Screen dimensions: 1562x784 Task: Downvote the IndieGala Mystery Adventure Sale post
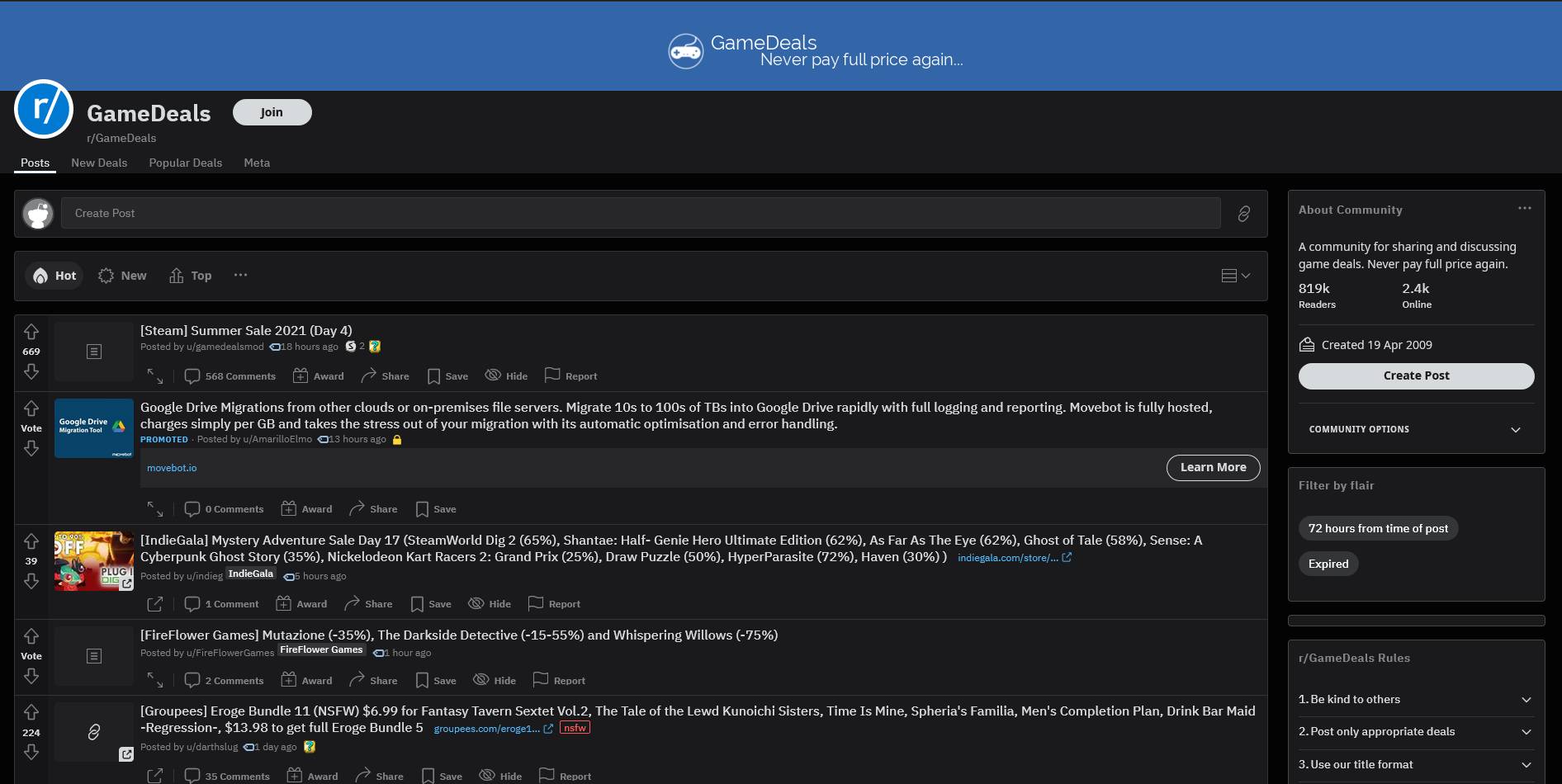pyautogui.click(x=31, y=581)
